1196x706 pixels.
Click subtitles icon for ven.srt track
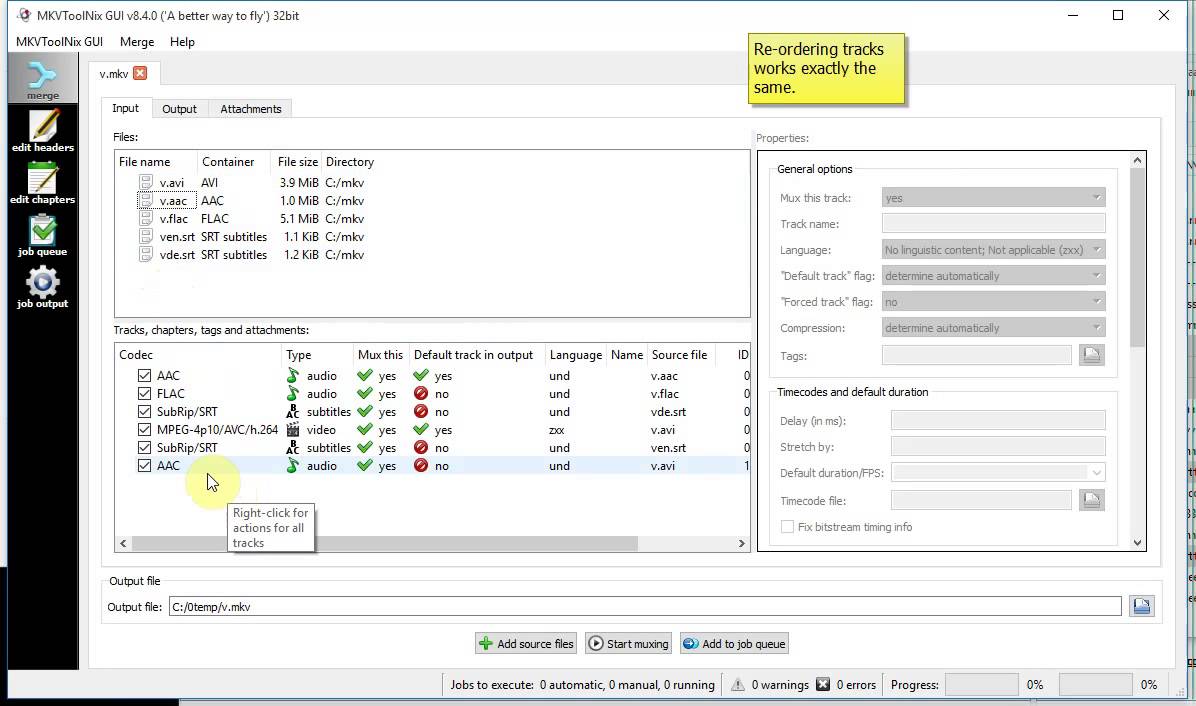tap(293, 448)
